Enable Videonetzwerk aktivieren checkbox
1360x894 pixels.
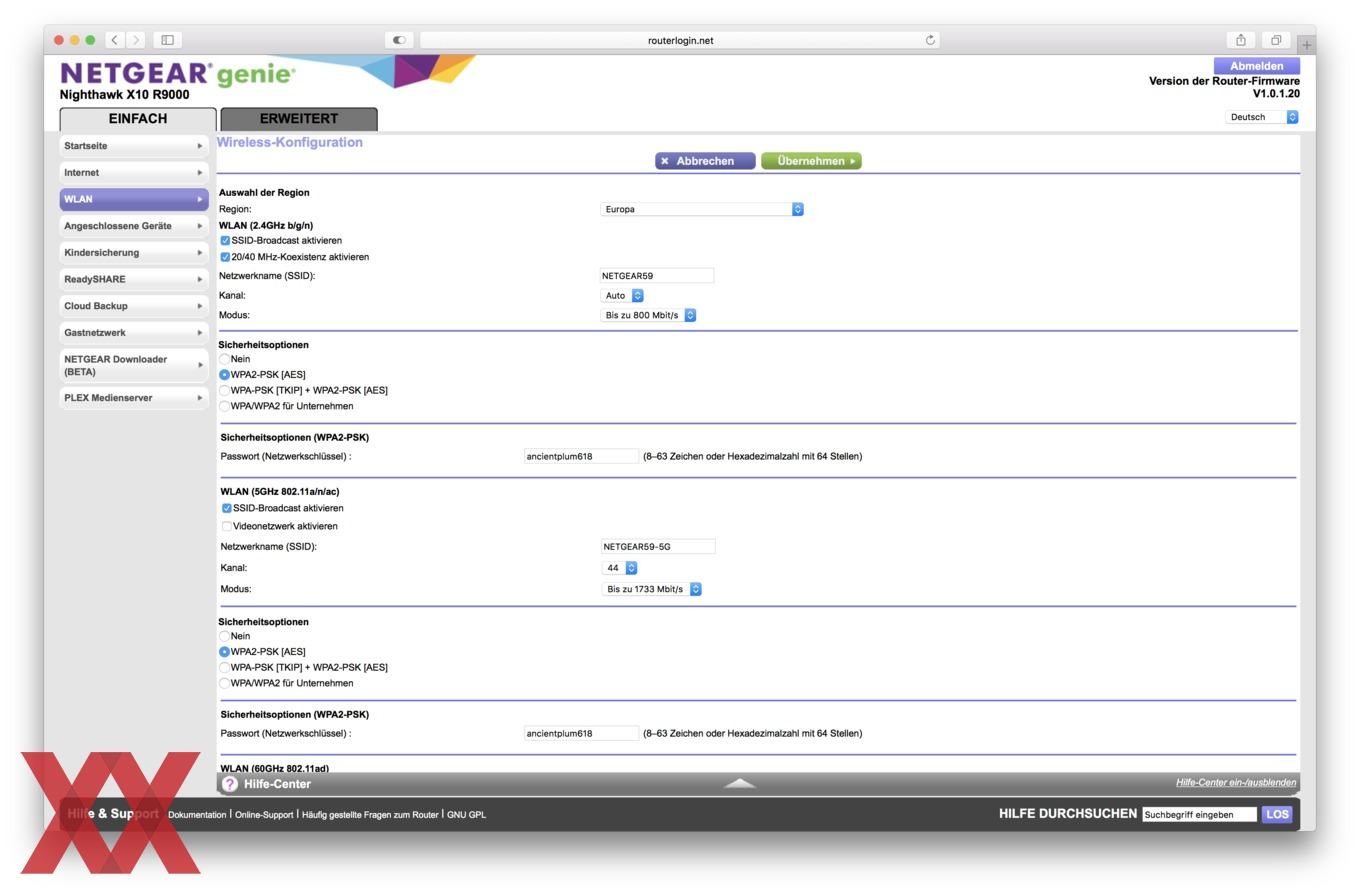coord(226,526)
